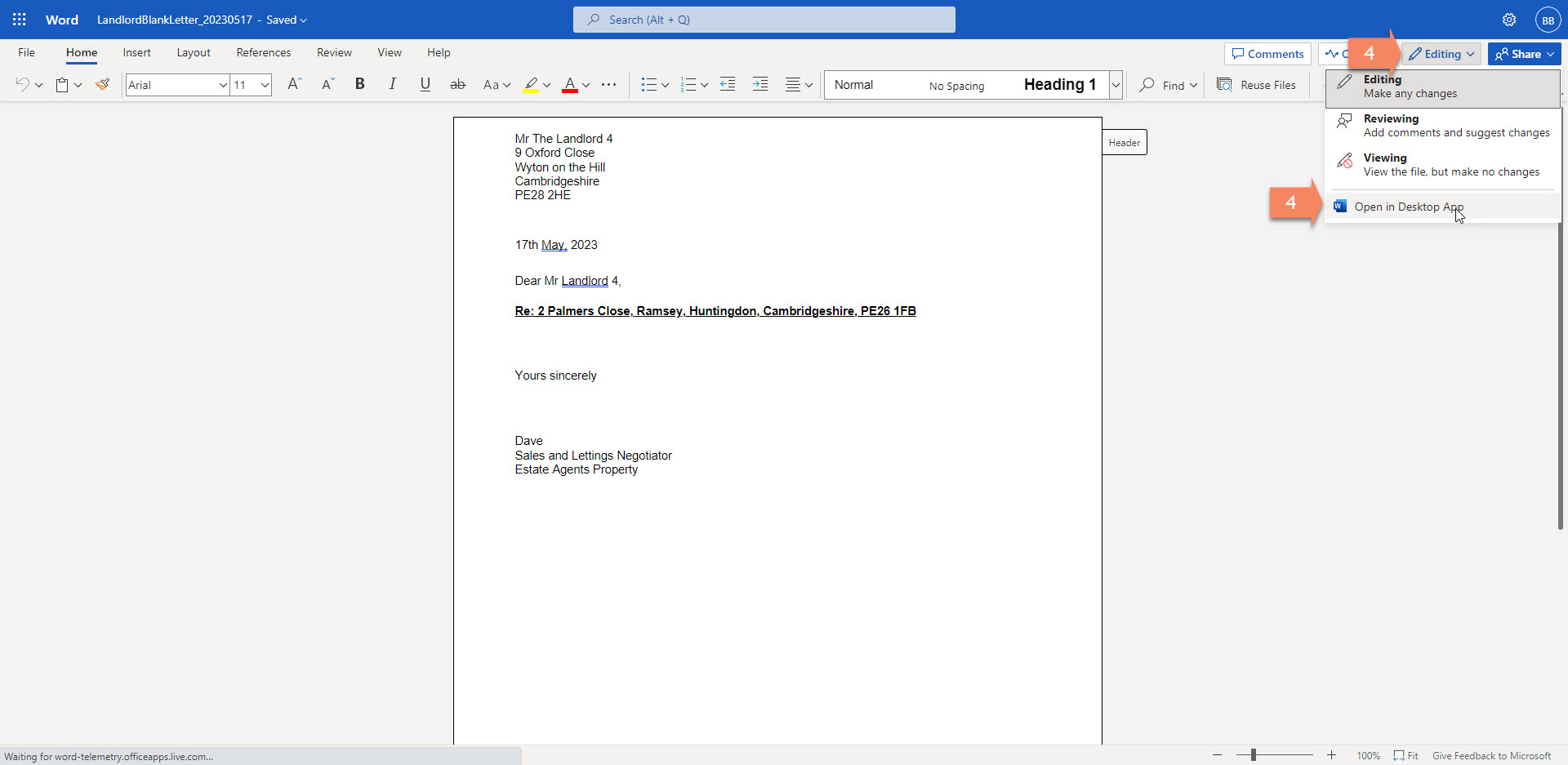
Task: Expand the Arial font name dropdown
Action: pos(222,85)
